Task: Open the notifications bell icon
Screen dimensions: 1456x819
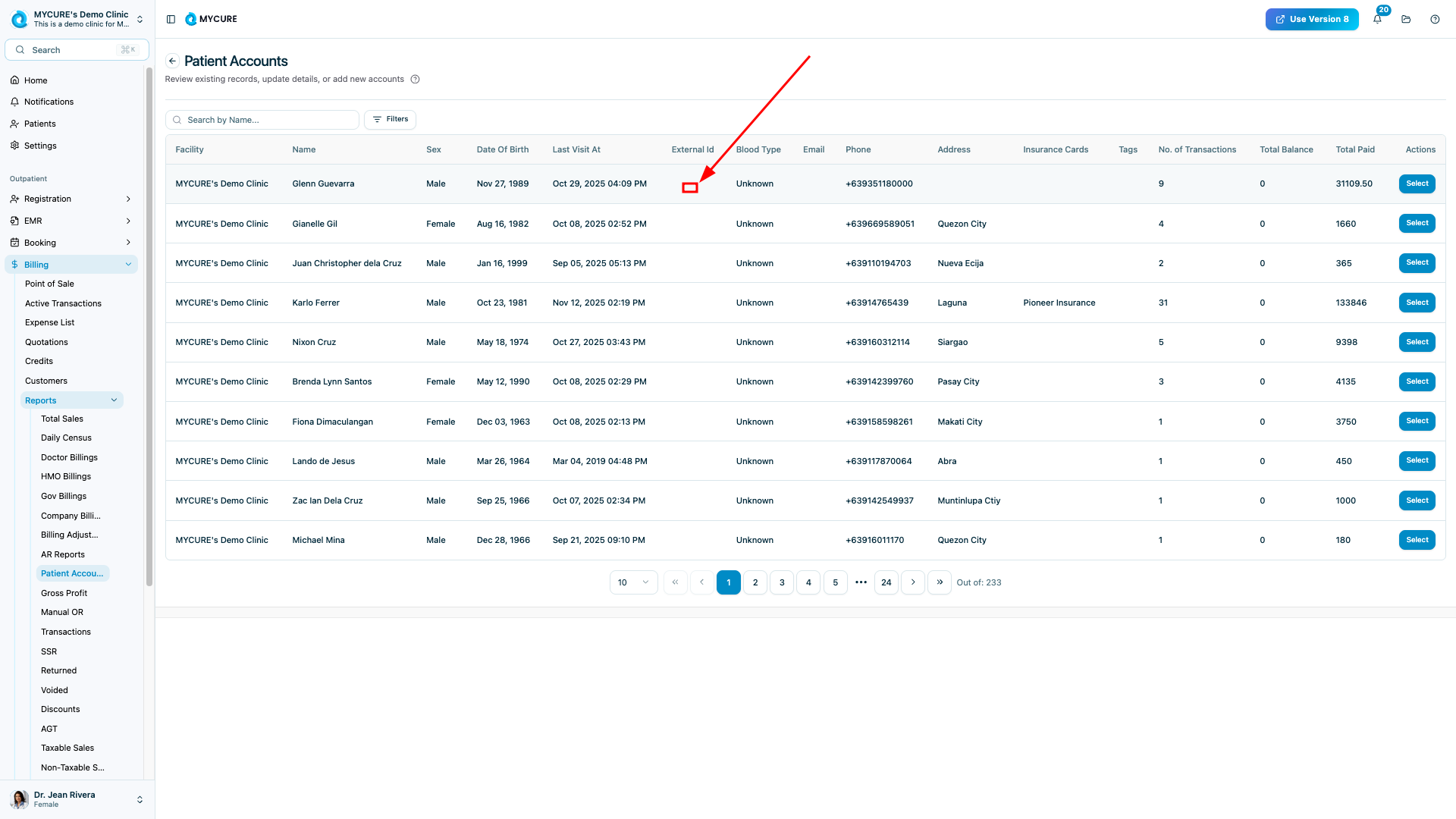Action: 1377,19
